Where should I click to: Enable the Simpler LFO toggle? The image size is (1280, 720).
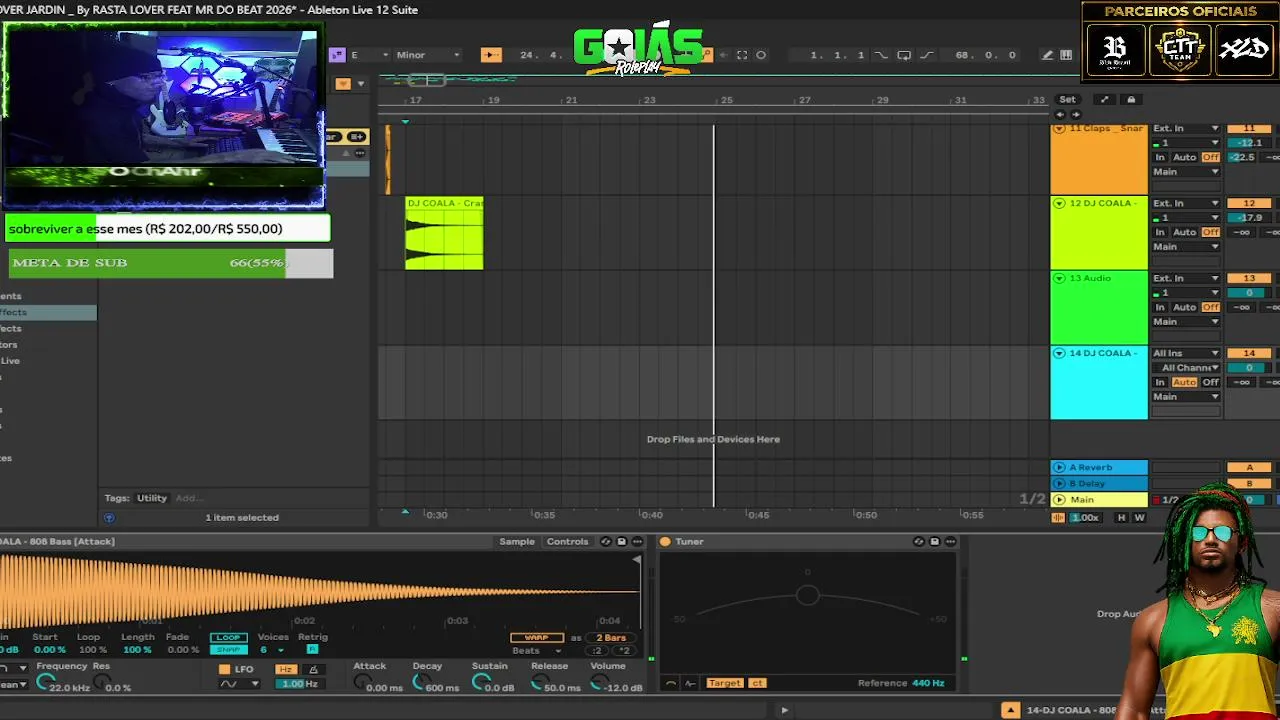point(224,669)
